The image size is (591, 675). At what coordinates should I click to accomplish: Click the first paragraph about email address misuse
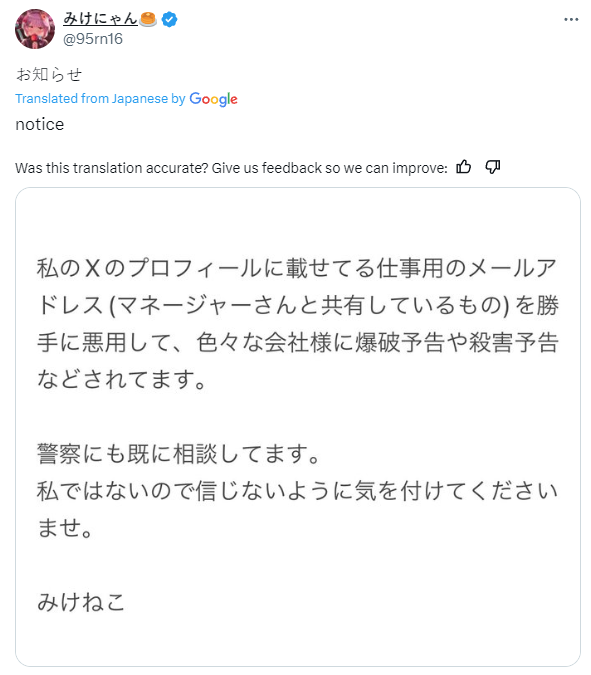[297, 324]
